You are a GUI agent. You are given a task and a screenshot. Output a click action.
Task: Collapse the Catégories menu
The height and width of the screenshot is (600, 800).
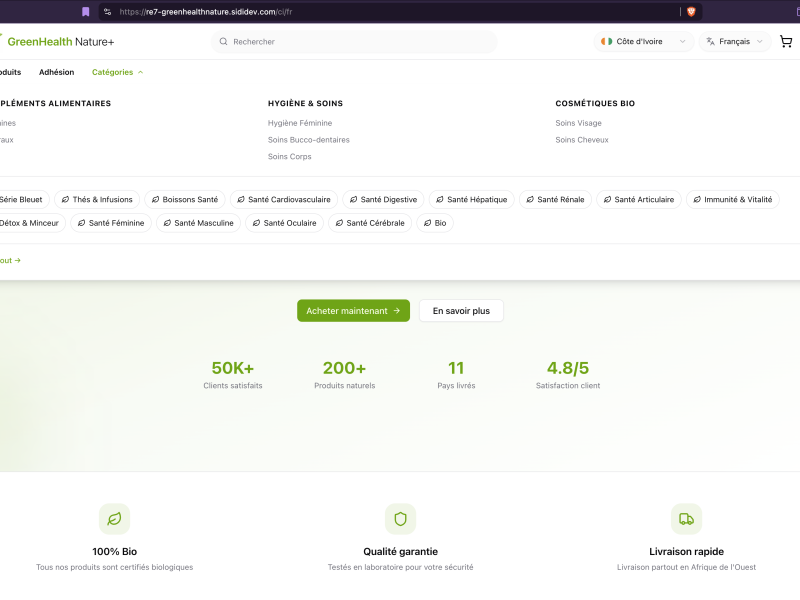117,72
